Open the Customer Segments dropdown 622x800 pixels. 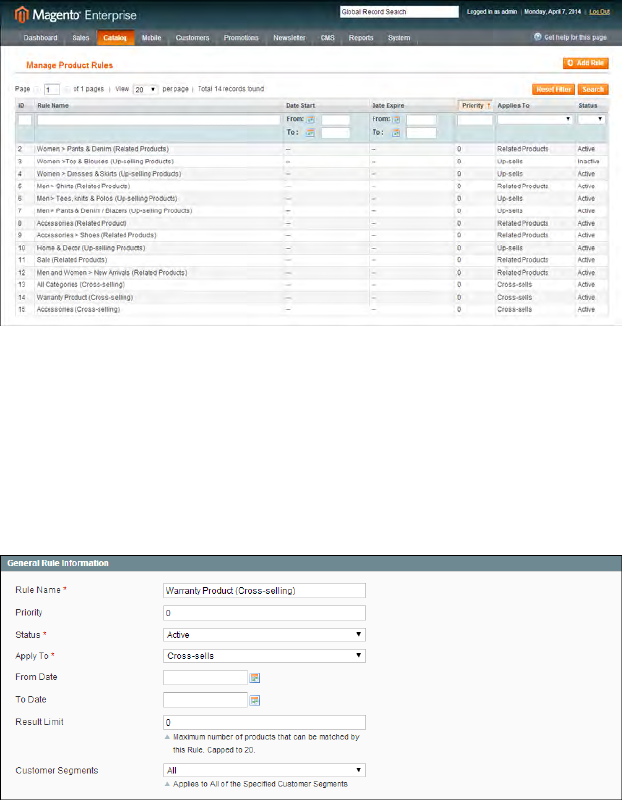264,770
